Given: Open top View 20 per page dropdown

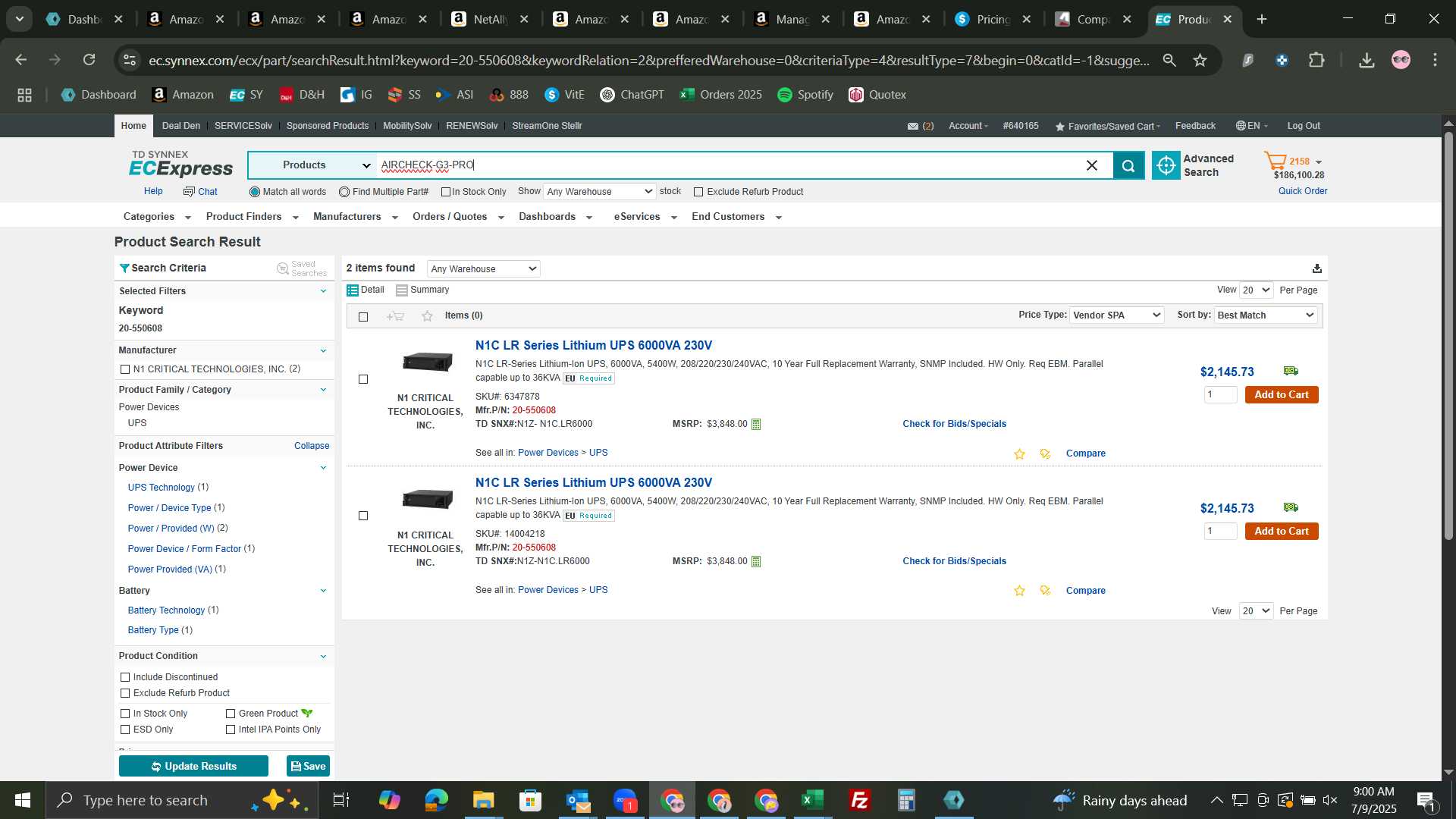Looking at the screenshot, I should pos(1256,290).
